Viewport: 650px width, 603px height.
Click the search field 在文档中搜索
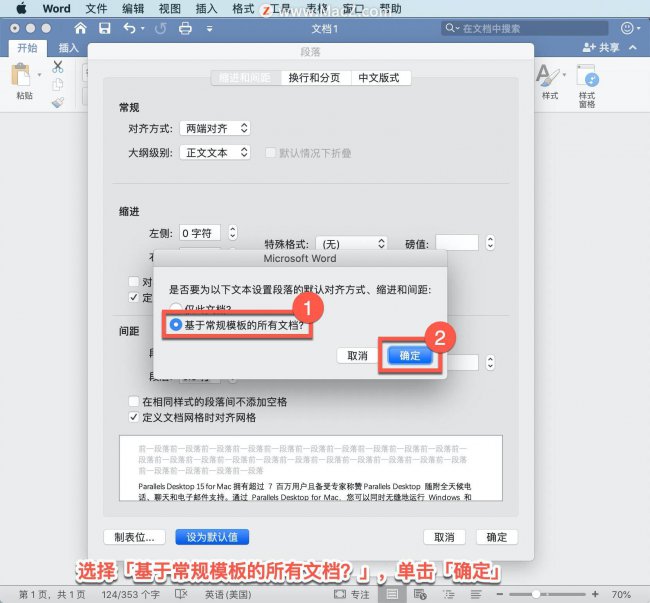pyautogui.click(x=525, y=28)
